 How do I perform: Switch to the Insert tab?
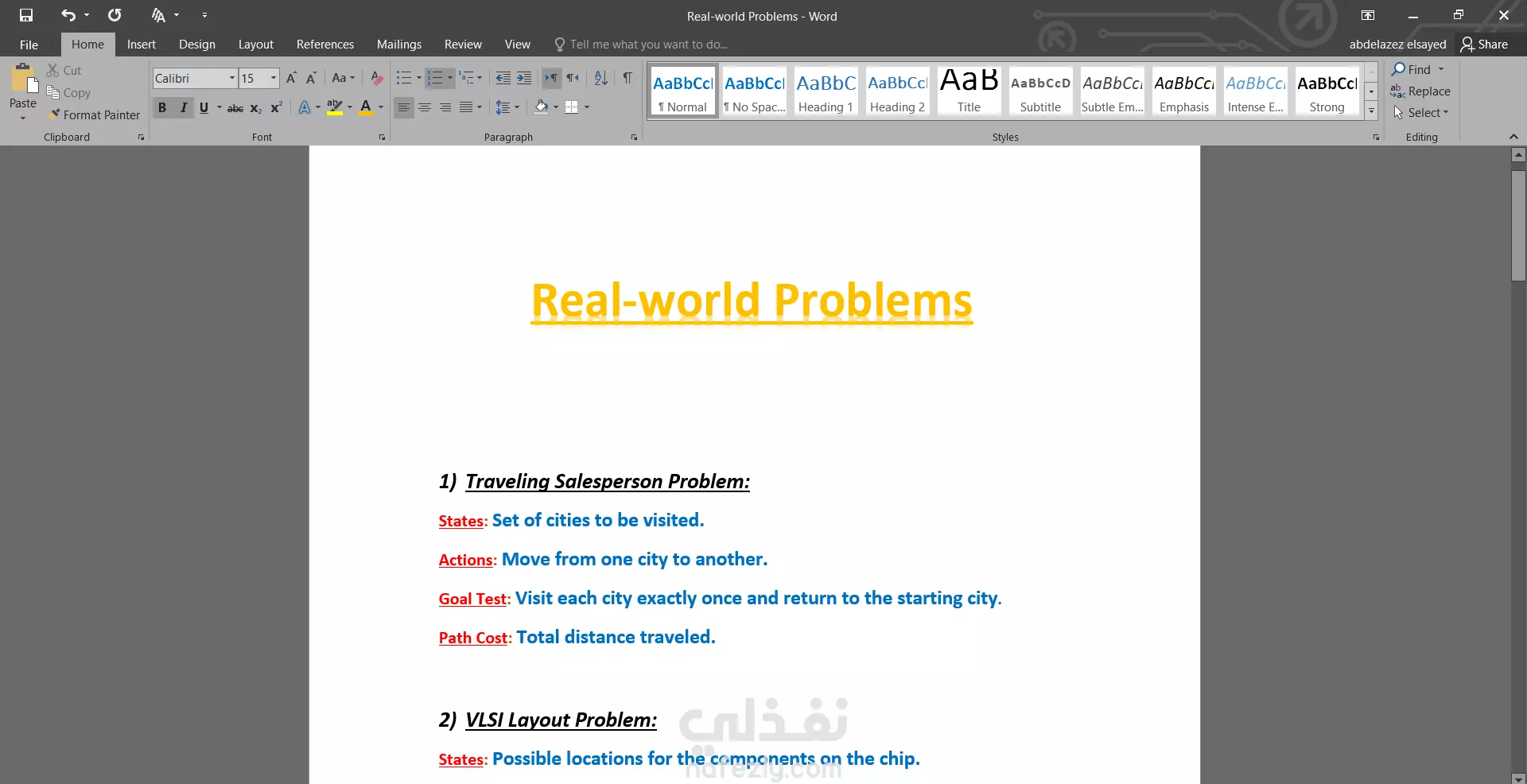(x=142, y=45)
